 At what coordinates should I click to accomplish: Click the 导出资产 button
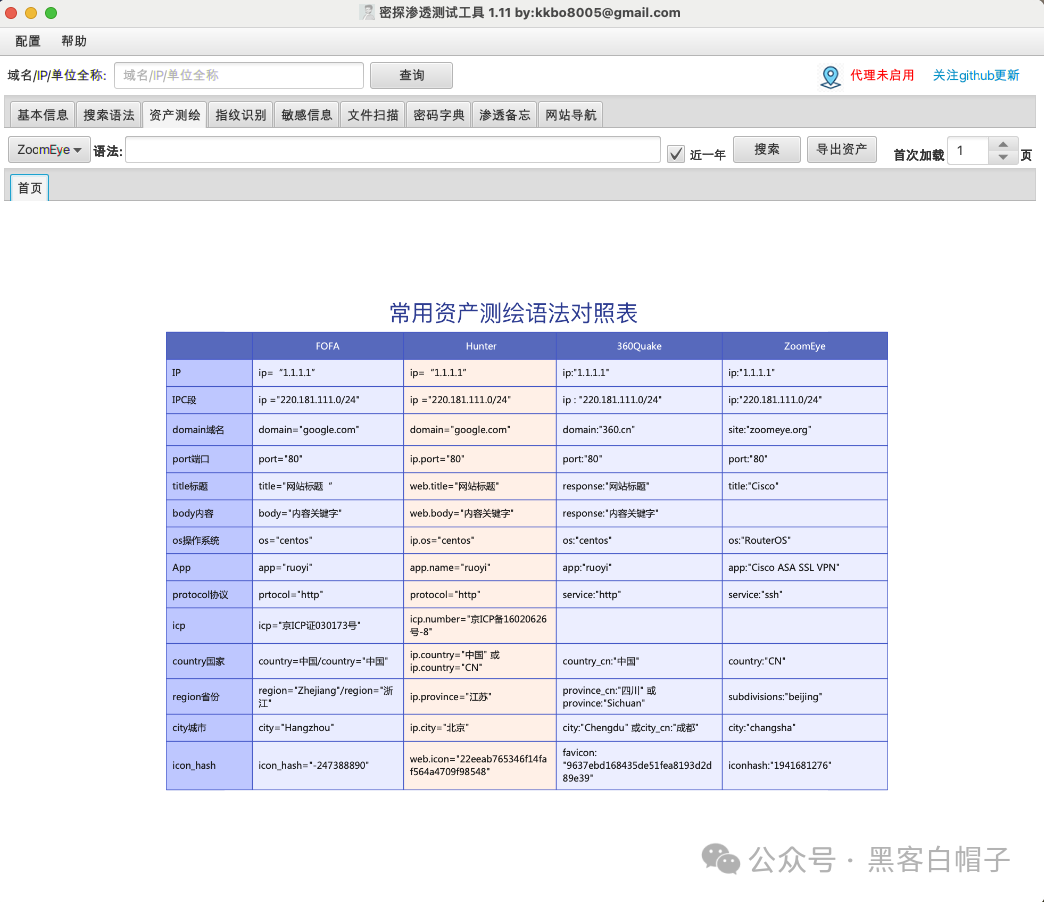coord(842,150)
